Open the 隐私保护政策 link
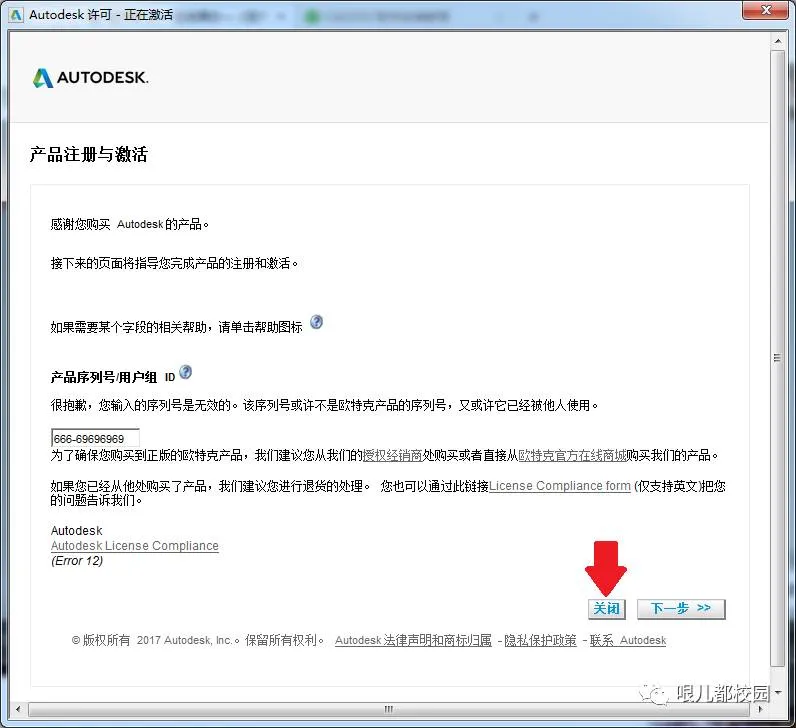The height and width of the screenshot is (728, 796). point(540,641)
